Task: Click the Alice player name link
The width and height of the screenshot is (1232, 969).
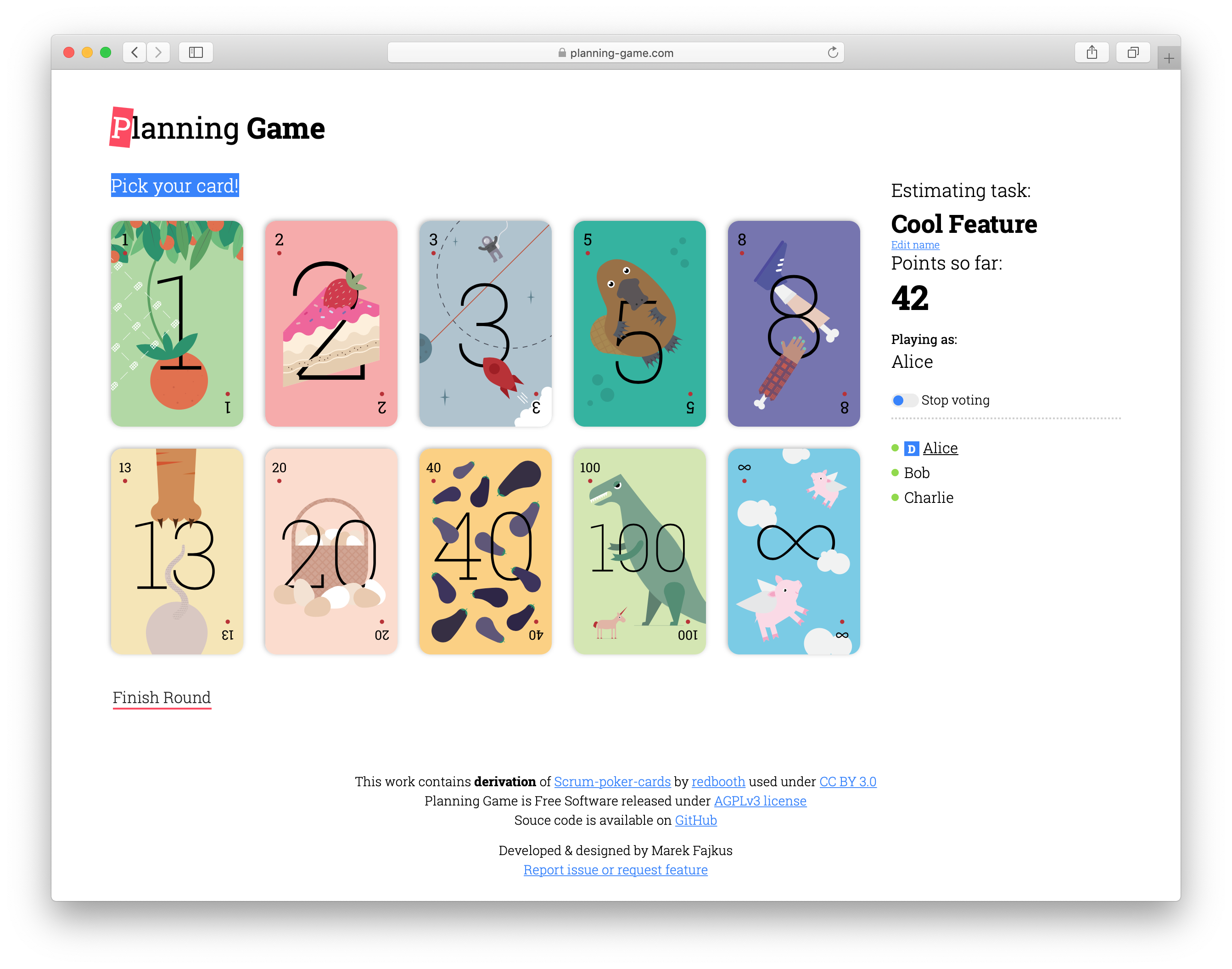Action: click(940, 448)
